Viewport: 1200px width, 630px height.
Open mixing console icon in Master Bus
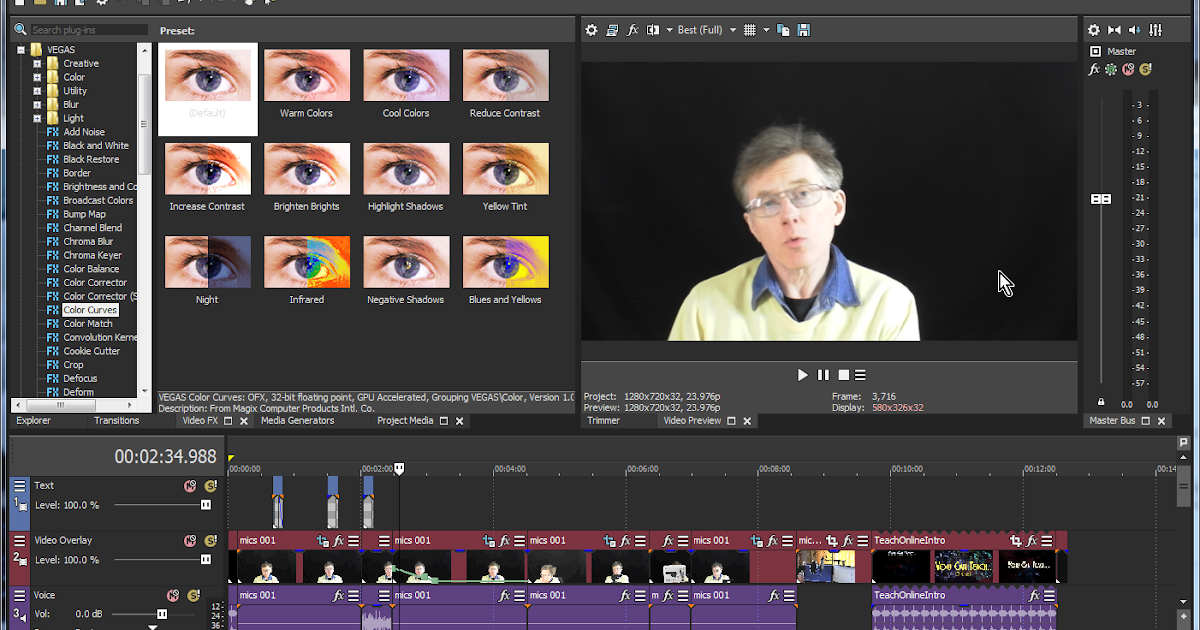1156,30
